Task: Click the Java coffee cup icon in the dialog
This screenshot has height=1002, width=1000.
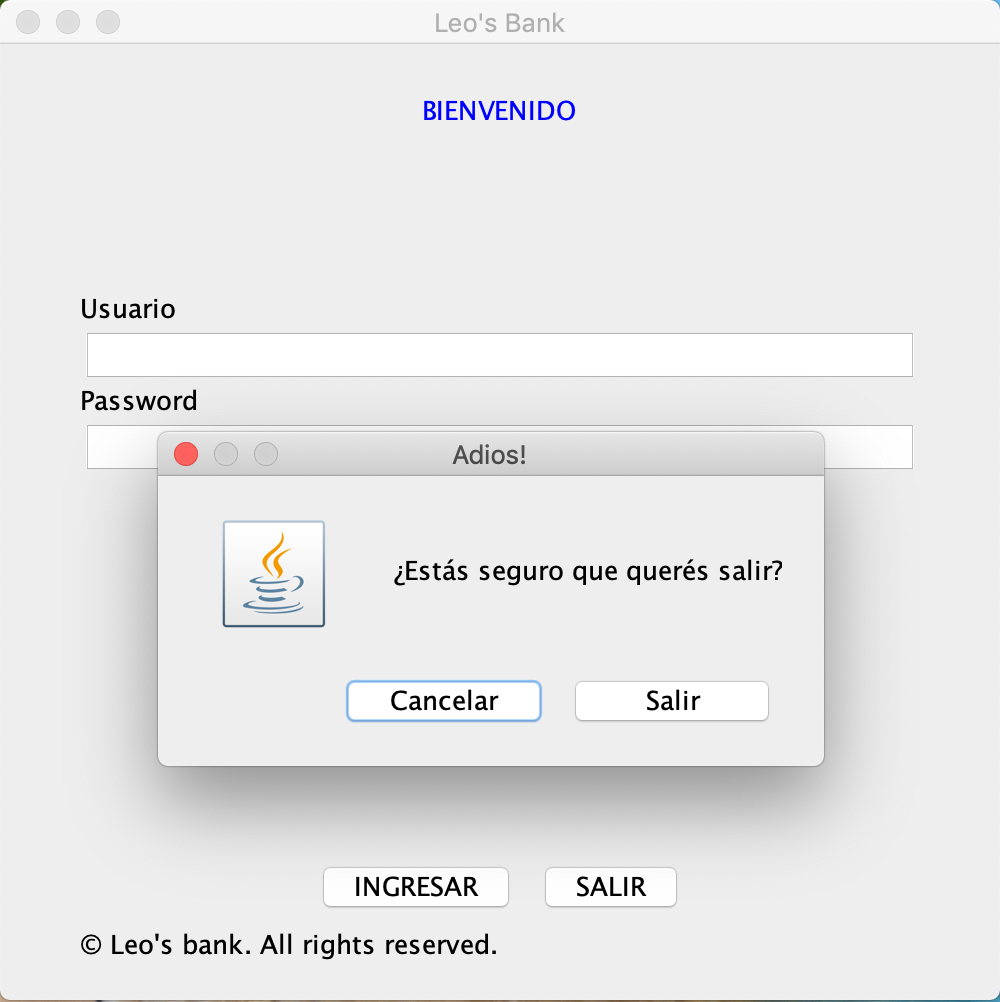Action: point(273,572)
